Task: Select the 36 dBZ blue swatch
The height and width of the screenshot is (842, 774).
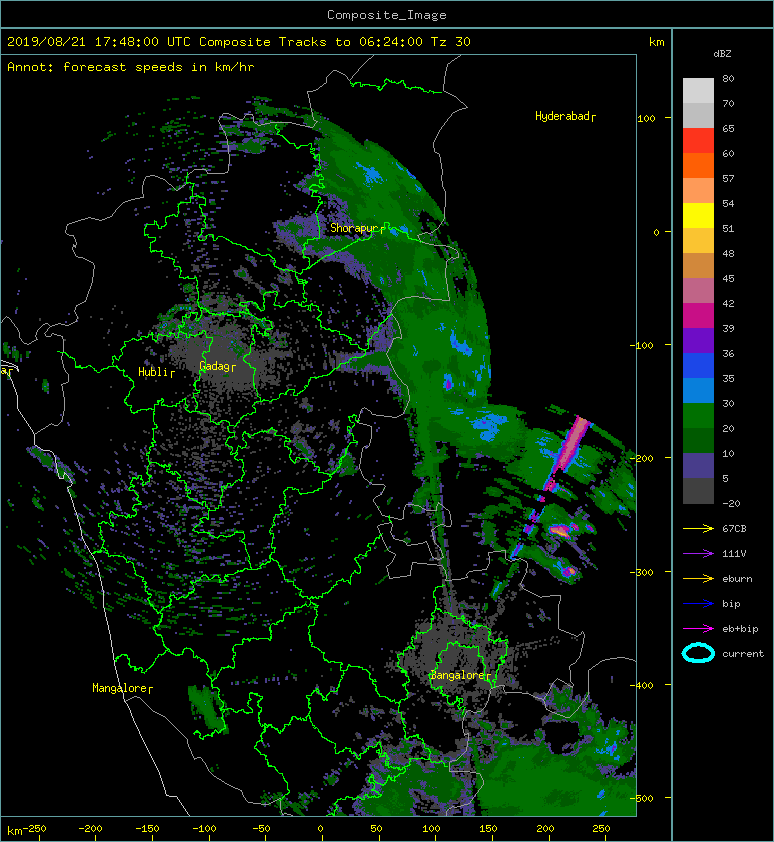Action: [x=698, y=365]
